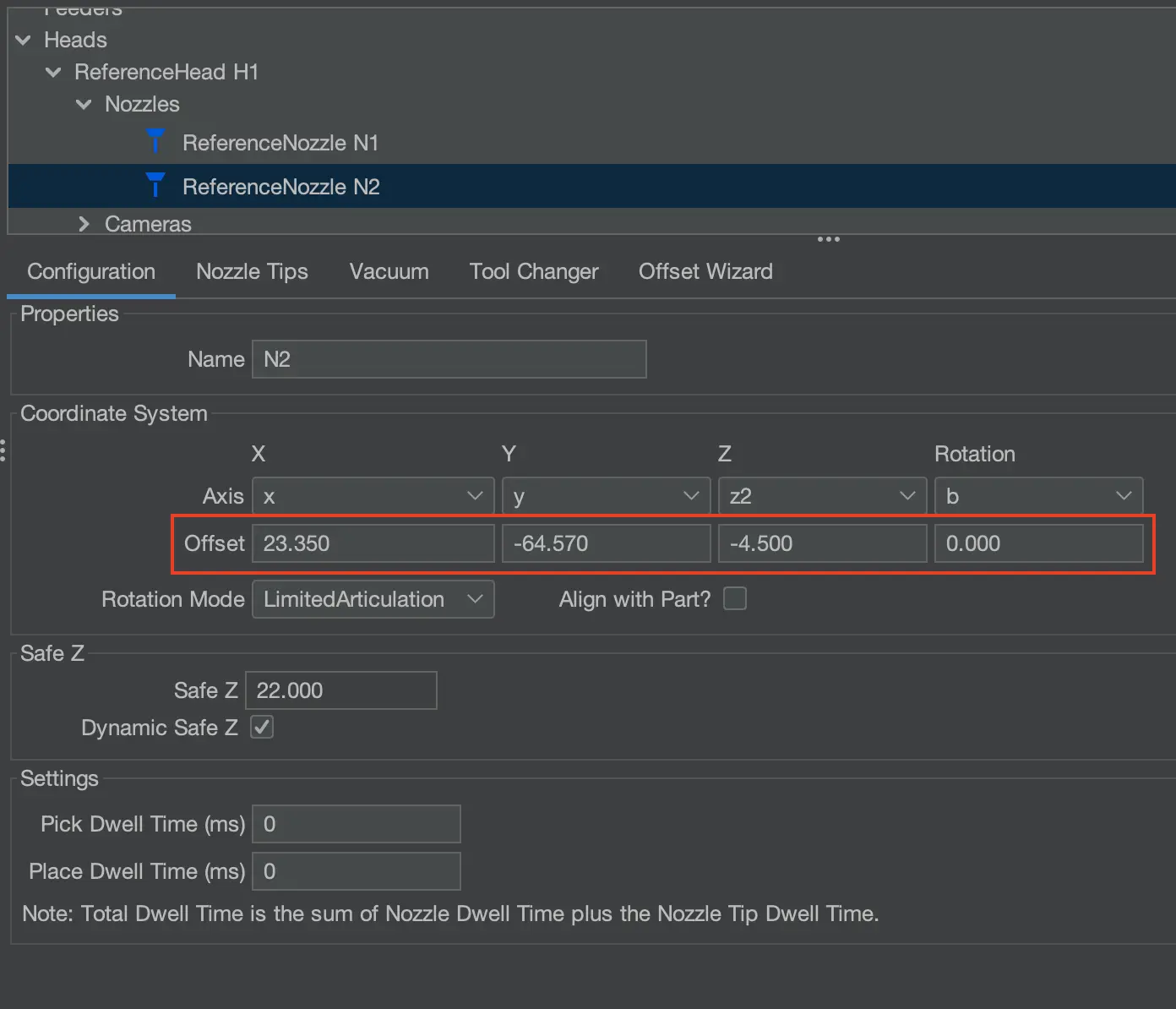Click the Pick Dwell Time input field

point(356,824)
